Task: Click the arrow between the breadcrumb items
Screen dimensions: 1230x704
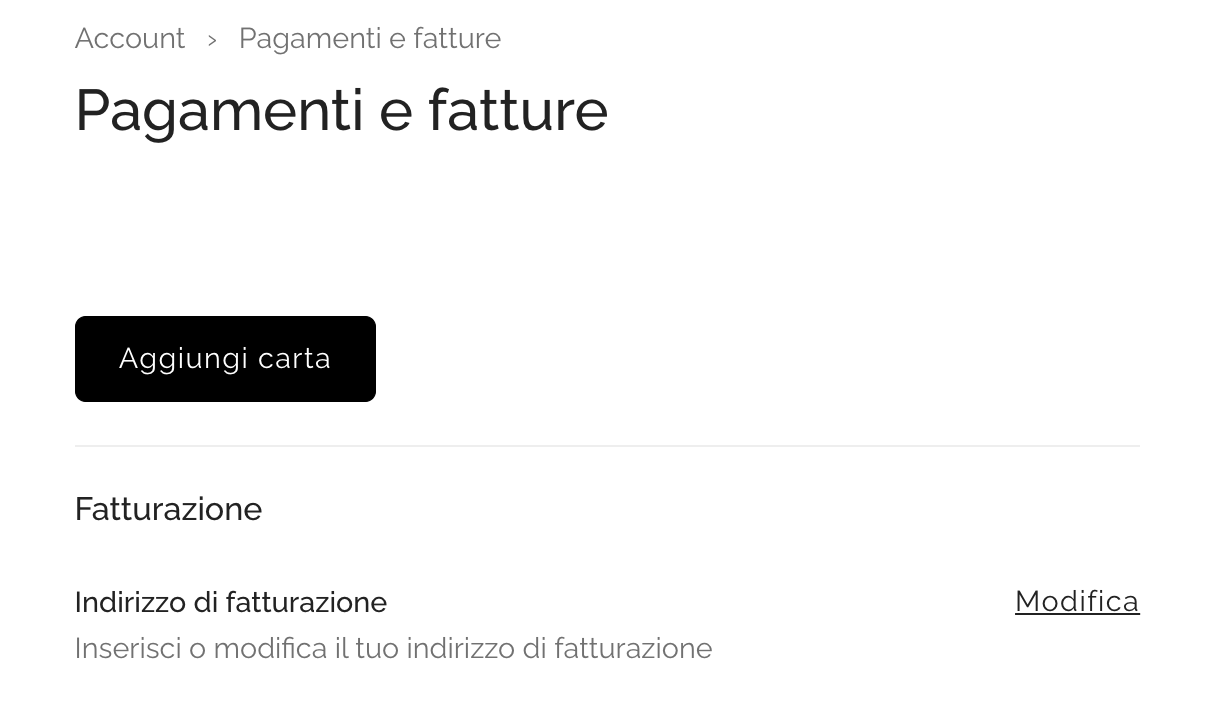Action: tap(212, 39)
